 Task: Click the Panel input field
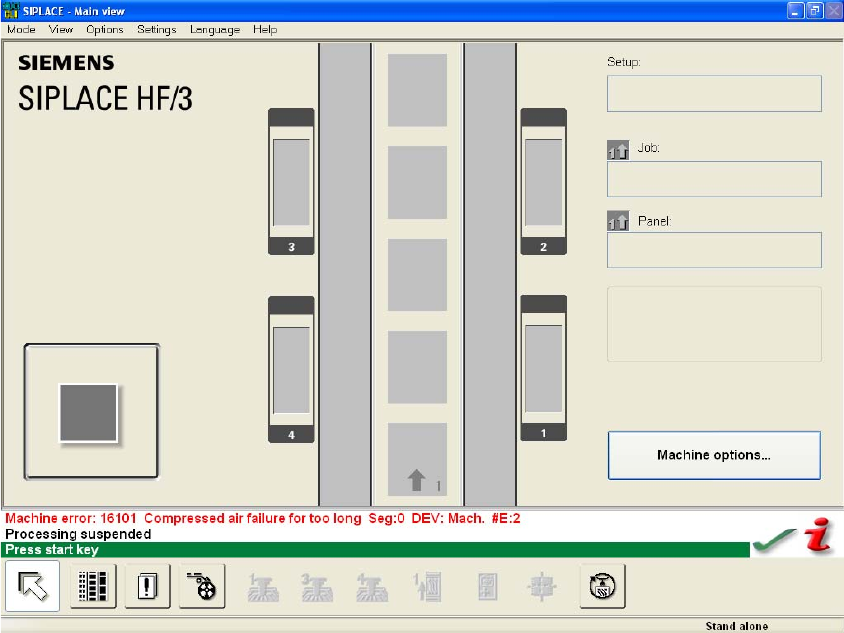tap(714, 250)
